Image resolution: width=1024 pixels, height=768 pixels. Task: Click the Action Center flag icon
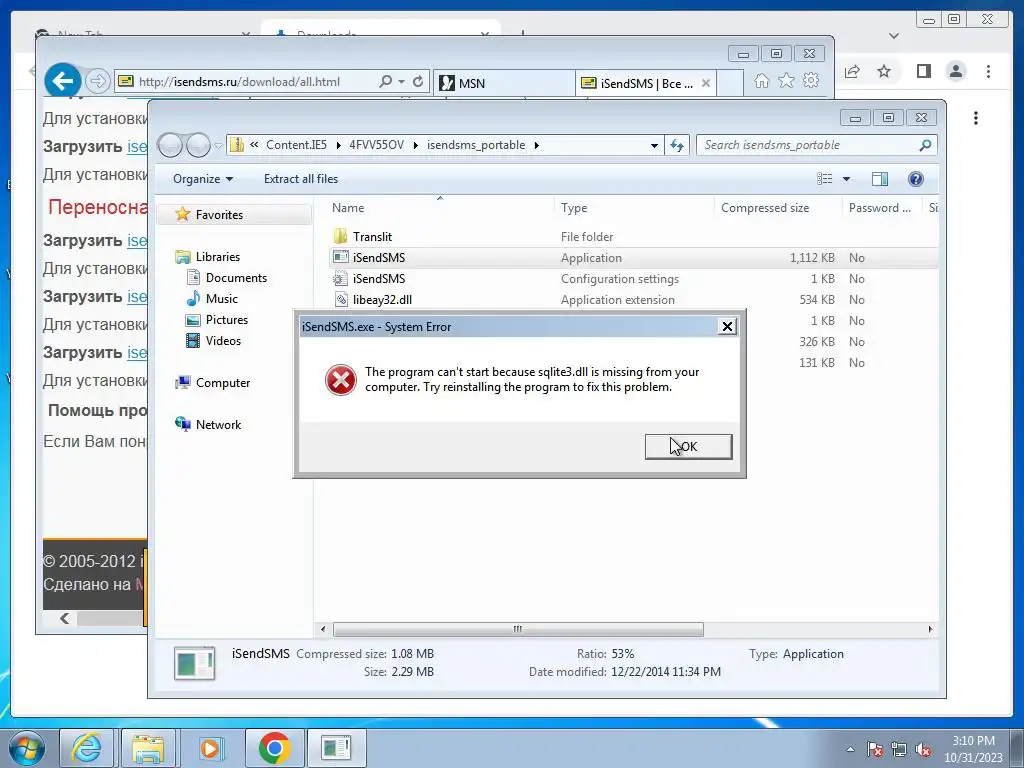coord(874,749)
